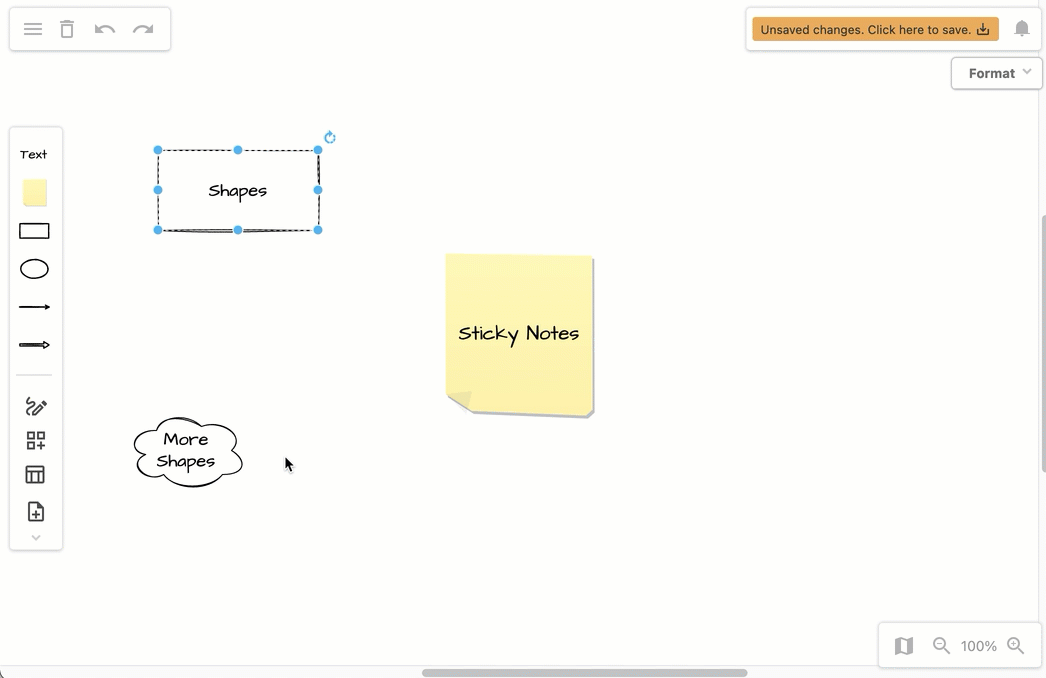Redo the last action
The image size is (1046, 678).
click(x=141, y=28)
